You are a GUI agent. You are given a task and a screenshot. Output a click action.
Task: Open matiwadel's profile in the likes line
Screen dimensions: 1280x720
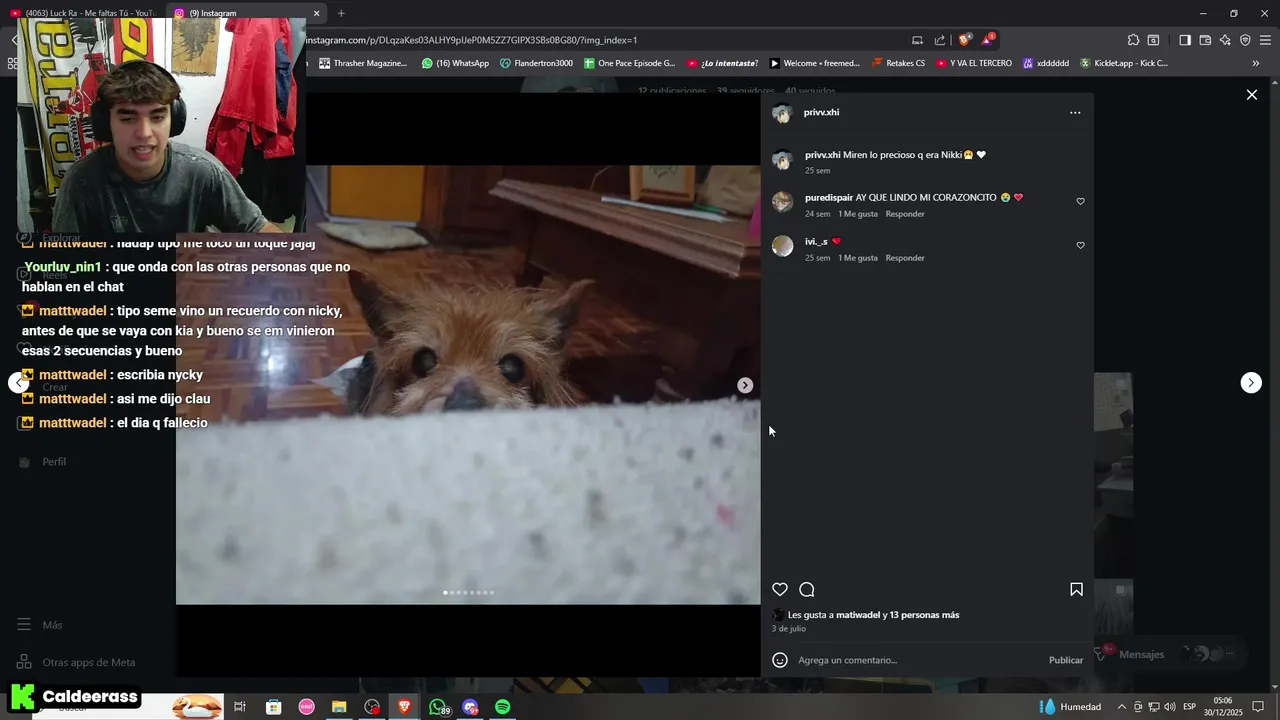tap(858, 615)
